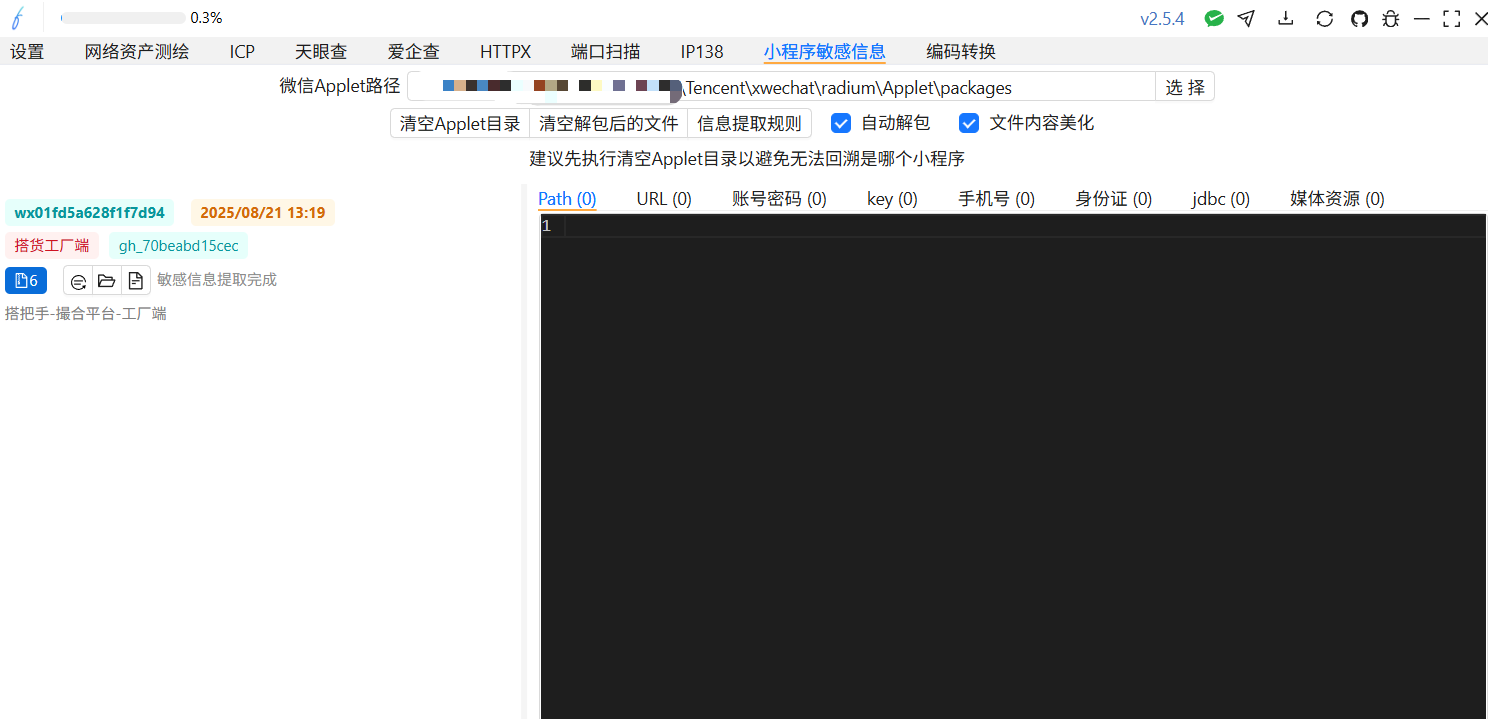The height and width of the screenshot is (719, 1488).
Task: Open the 编码转换 tab
Action: pos(960,52)
